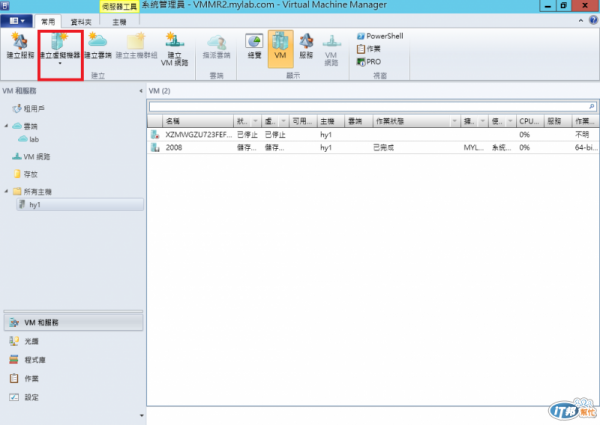Show the Services (服務) view in ribbon

(306, 46)
